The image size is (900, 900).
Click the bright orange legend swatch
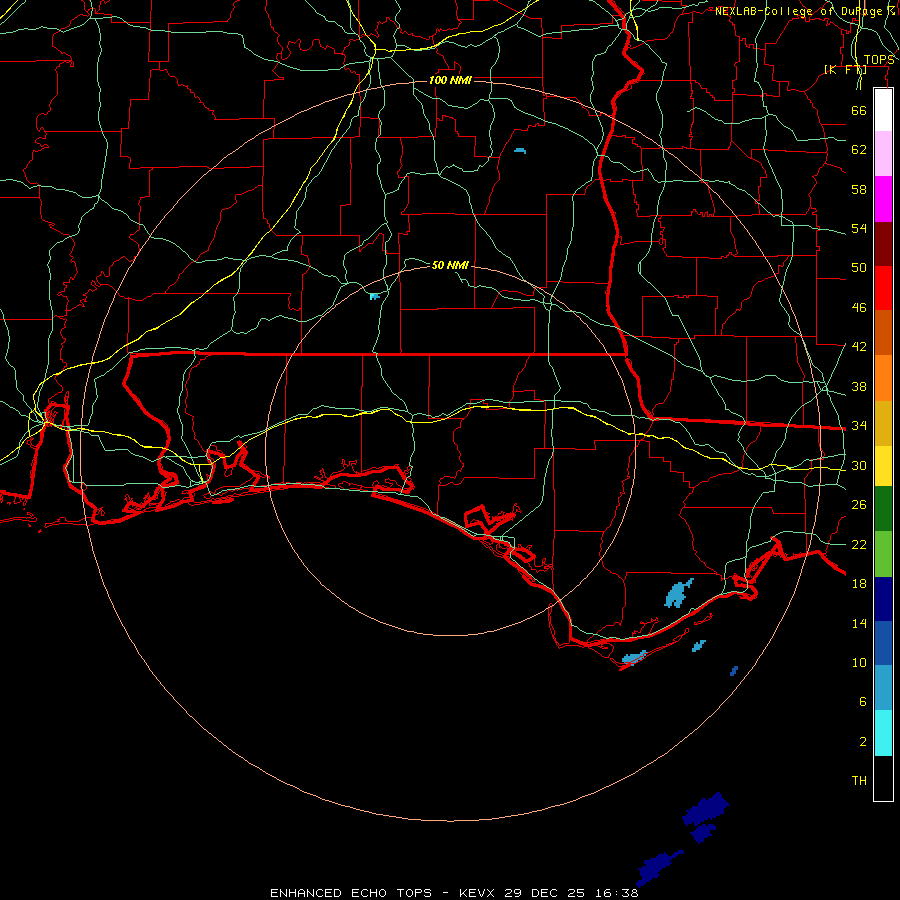pyautogui.click(x=883, y=378)
